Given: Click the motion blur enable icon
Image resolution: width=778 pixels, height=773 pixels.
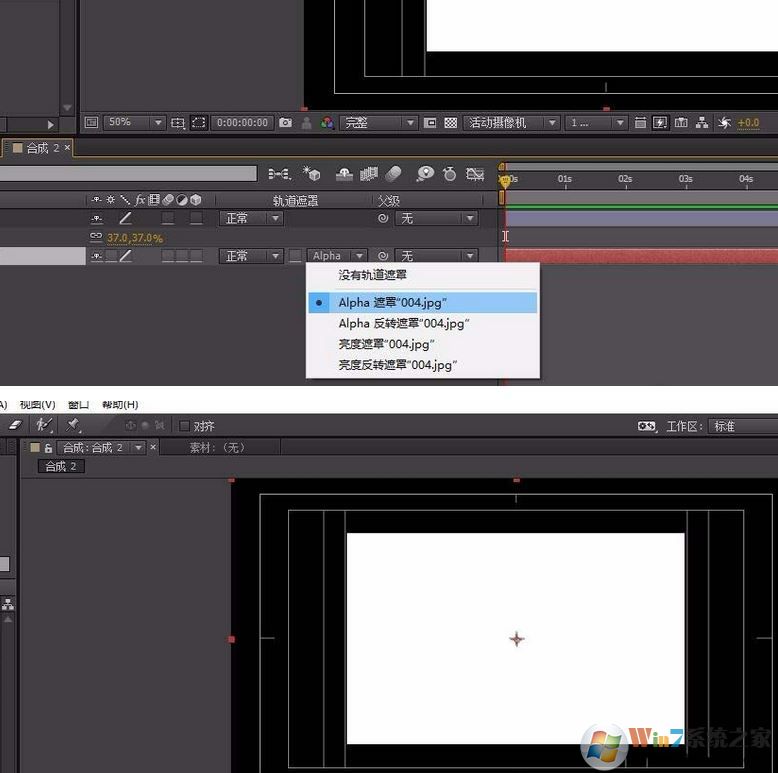Looking at the screenshot, I should pos(393,174).
